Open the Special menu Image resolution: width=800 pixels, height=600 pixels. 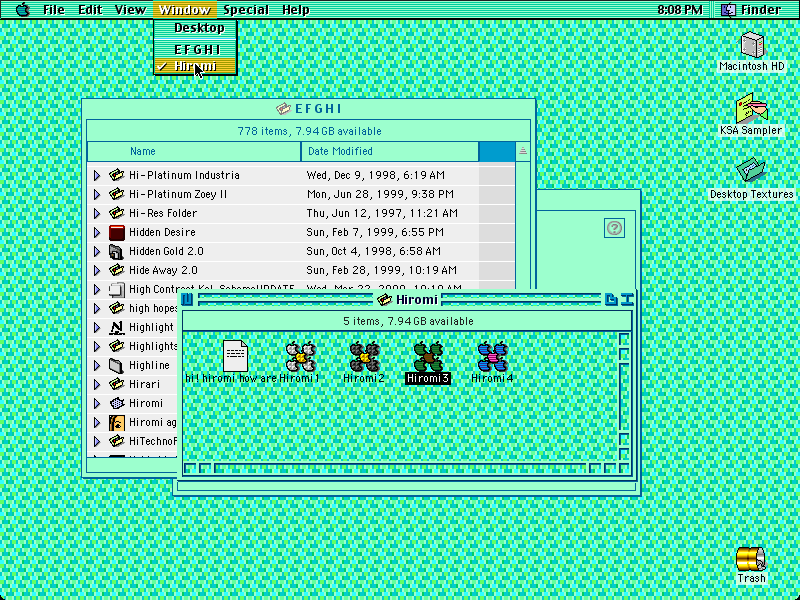tap(246, 9)
